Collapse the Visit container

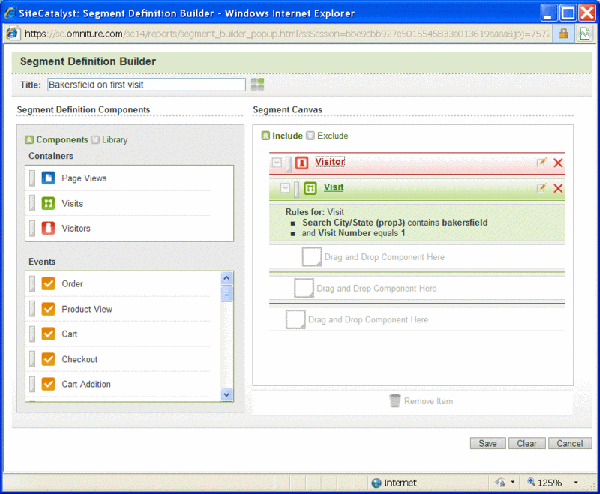[285, 187]
